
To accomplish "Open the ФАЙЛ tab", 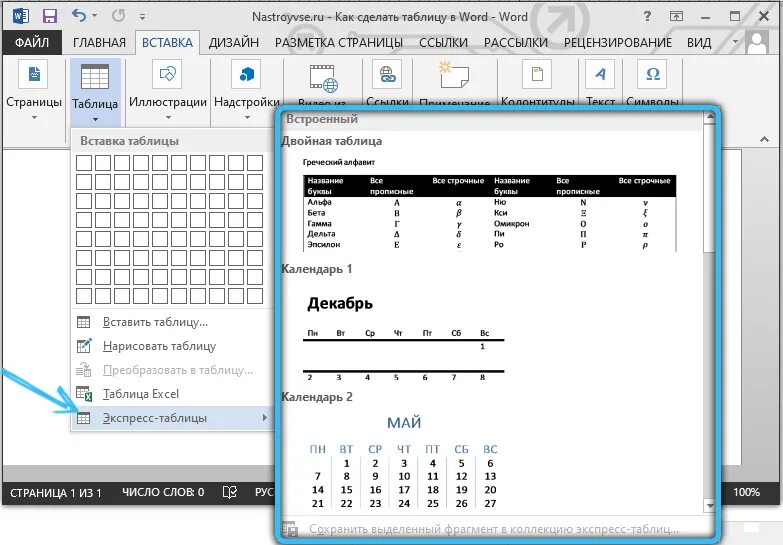I will (x=32, y=43).
